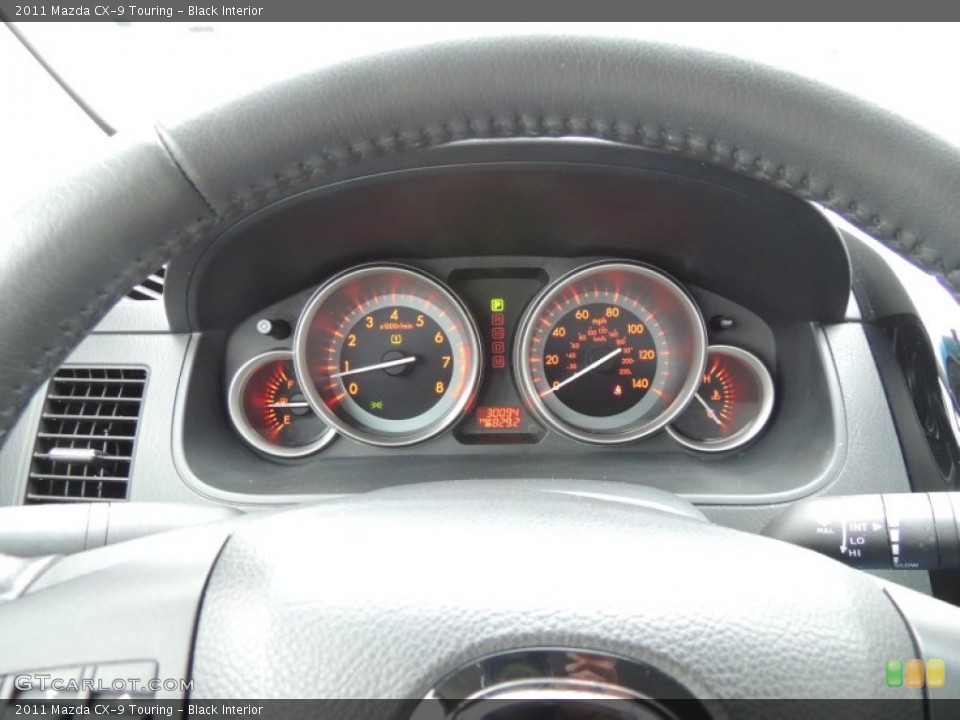Click the trip meter reading '829.2'

click(504, 422)
